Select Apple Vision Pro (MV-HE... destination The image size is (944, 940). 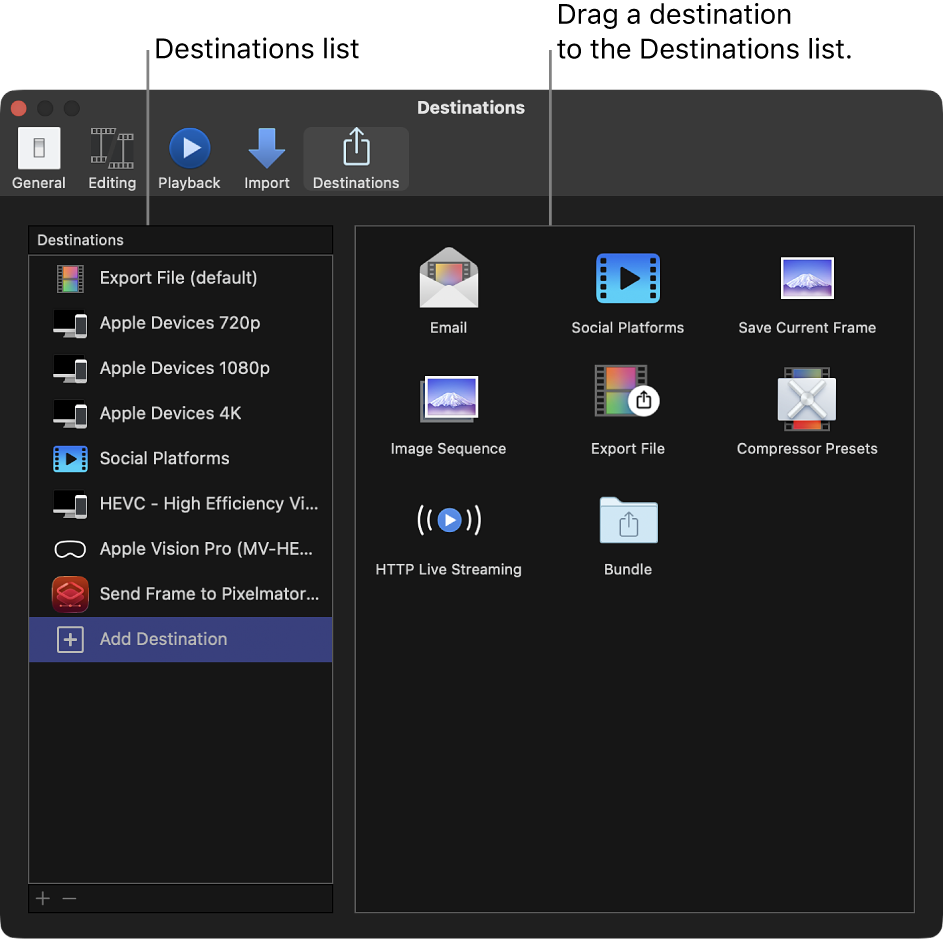click(181, 549)
